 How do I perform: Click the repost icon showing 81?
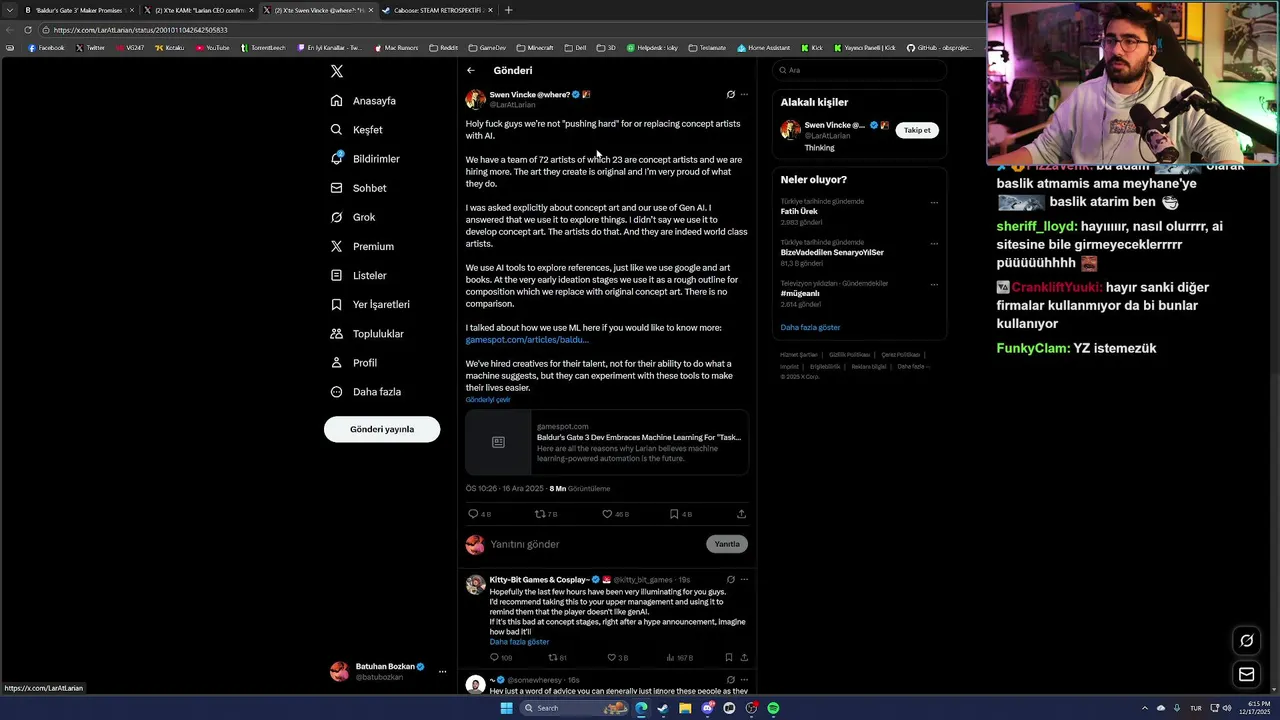click(552, 658)
